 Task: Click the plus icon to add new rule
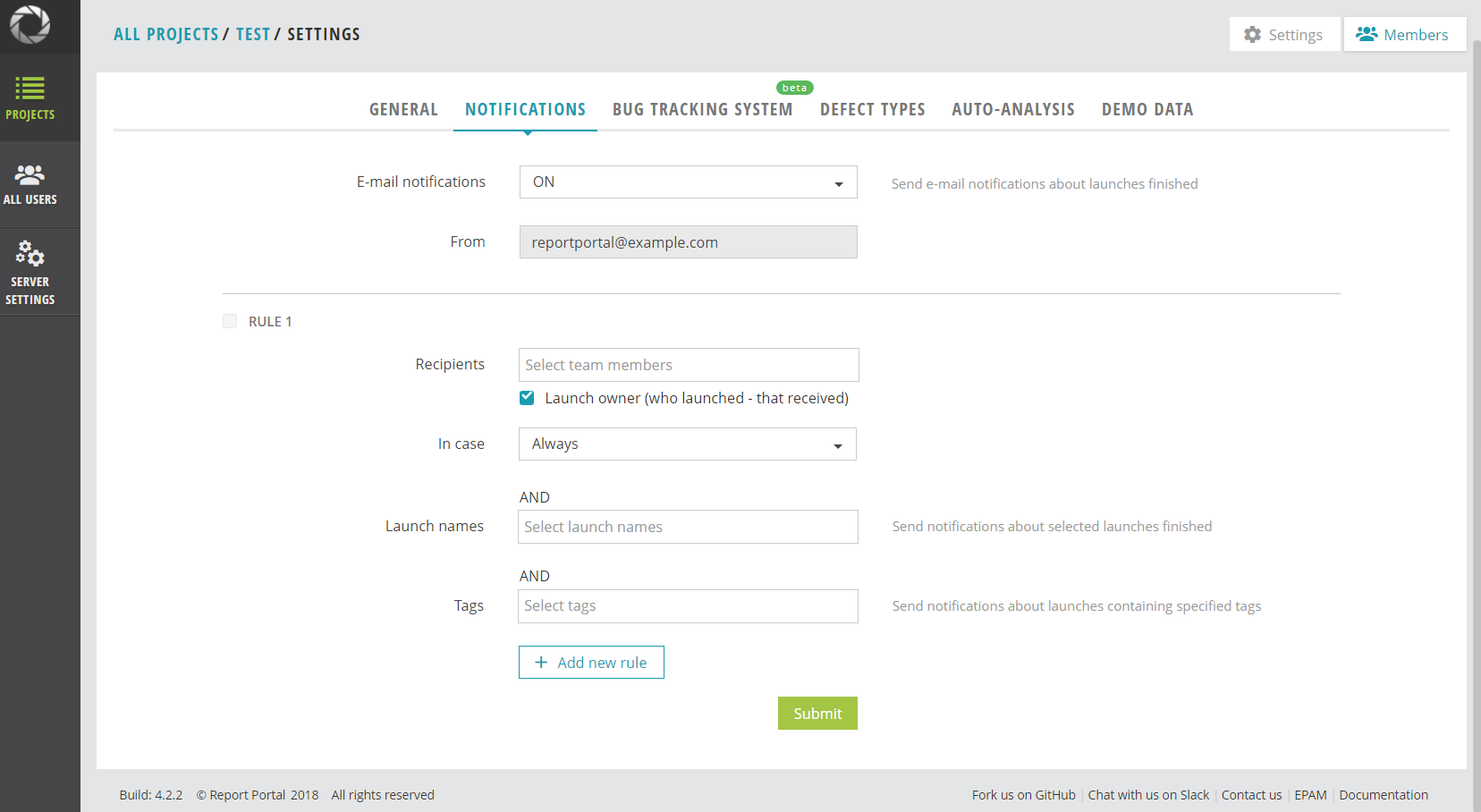[540, 662]
